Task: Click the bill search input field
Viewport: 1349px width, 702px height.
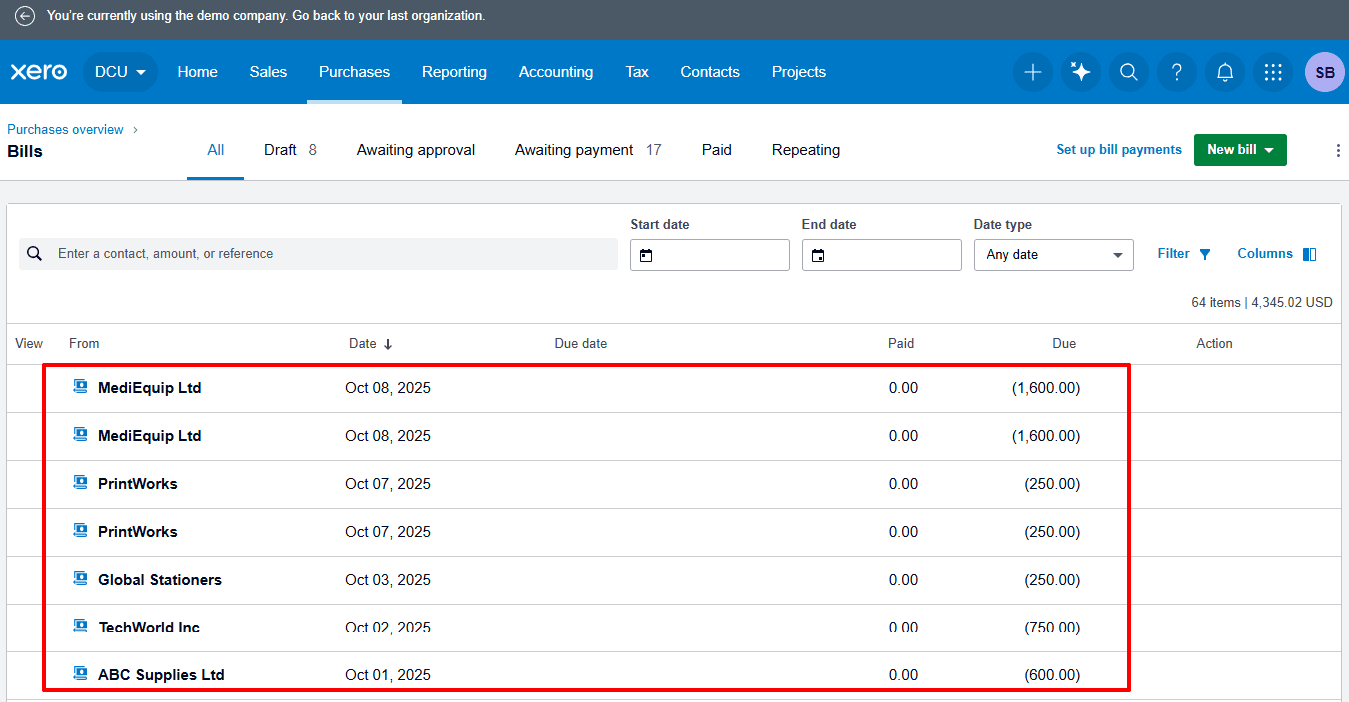Action: tap(330, 254)
